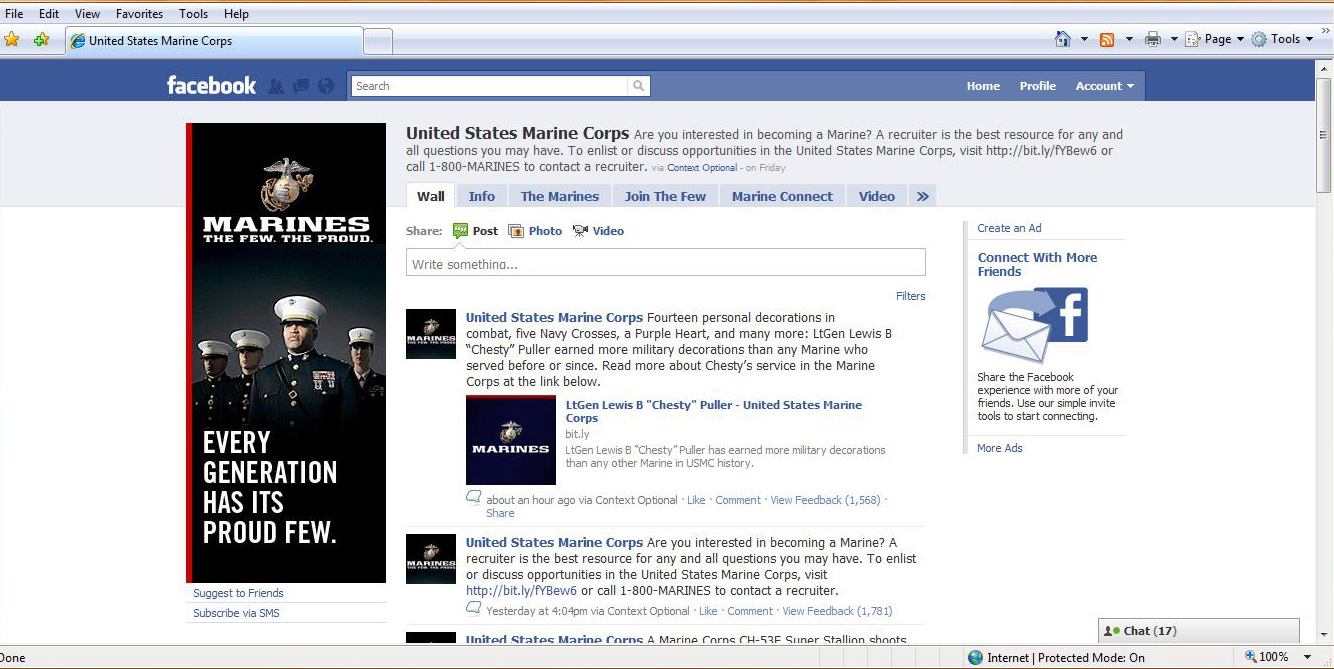This screenshot has width=1334, height=669.
Task: Click the Print icon
Action: [x=1152, y=40]
